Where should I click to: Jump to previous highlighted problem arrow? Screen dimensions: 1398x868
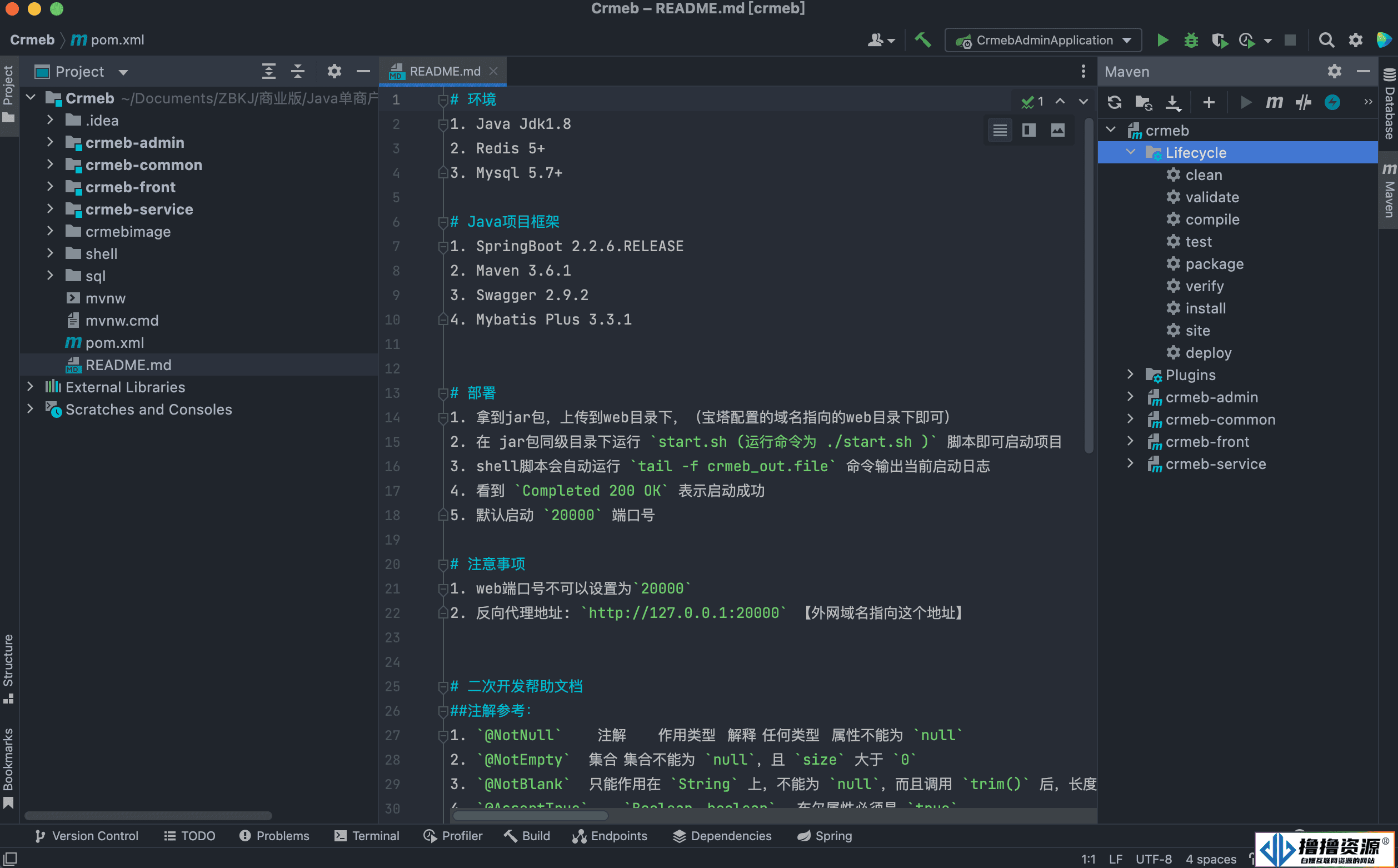click(x=1060, y=102)
